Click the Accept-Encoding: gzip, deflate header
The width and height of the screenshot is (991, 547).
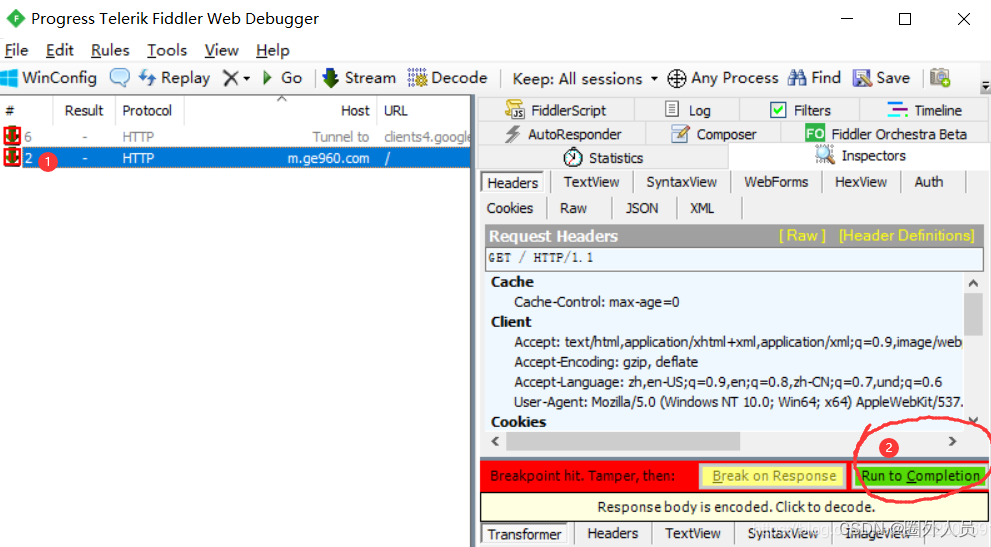point(606,362)
